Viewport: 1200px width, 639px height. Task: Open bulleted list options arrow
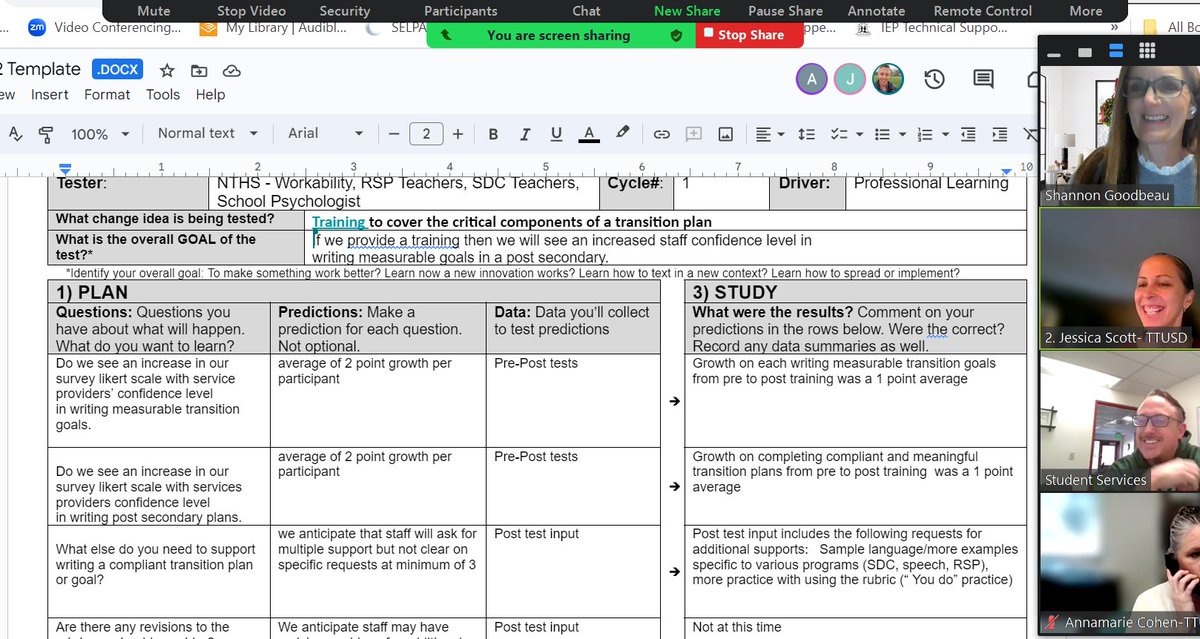coord(902,134)
